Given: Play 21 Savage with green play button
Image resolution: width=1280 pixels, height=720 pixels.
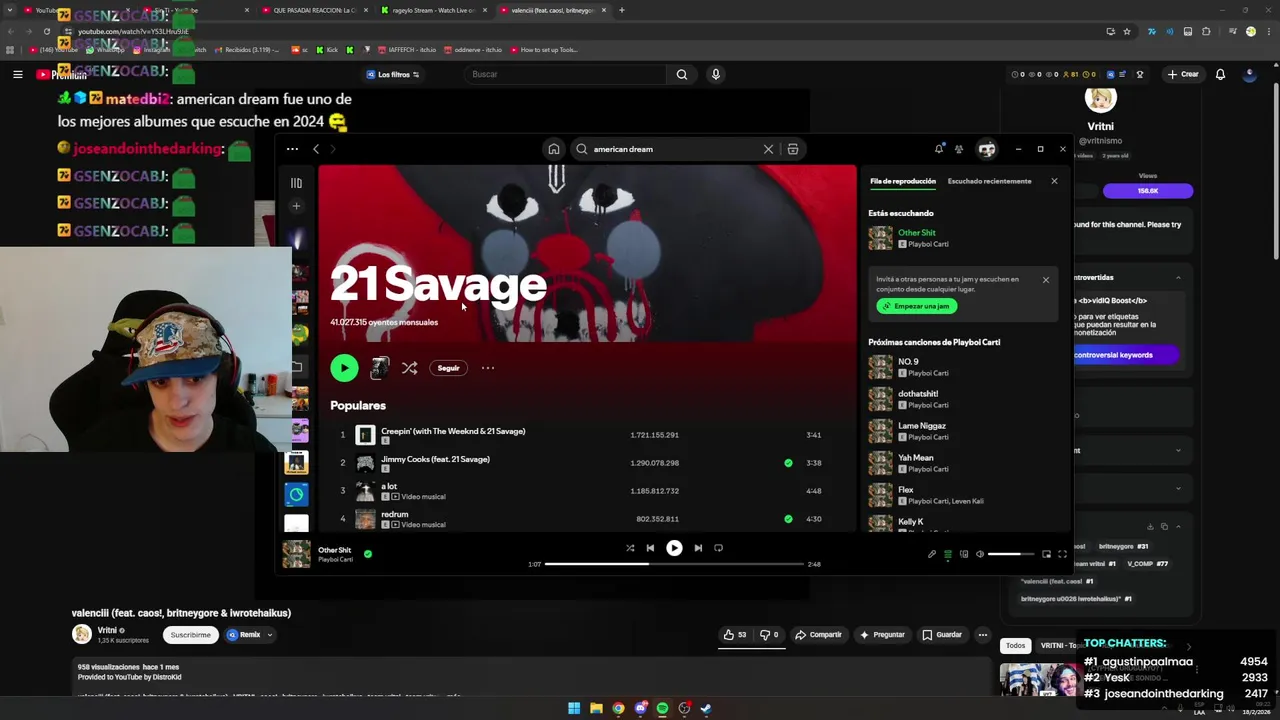Looking at the screenshot, I should (x=344, y=368).
